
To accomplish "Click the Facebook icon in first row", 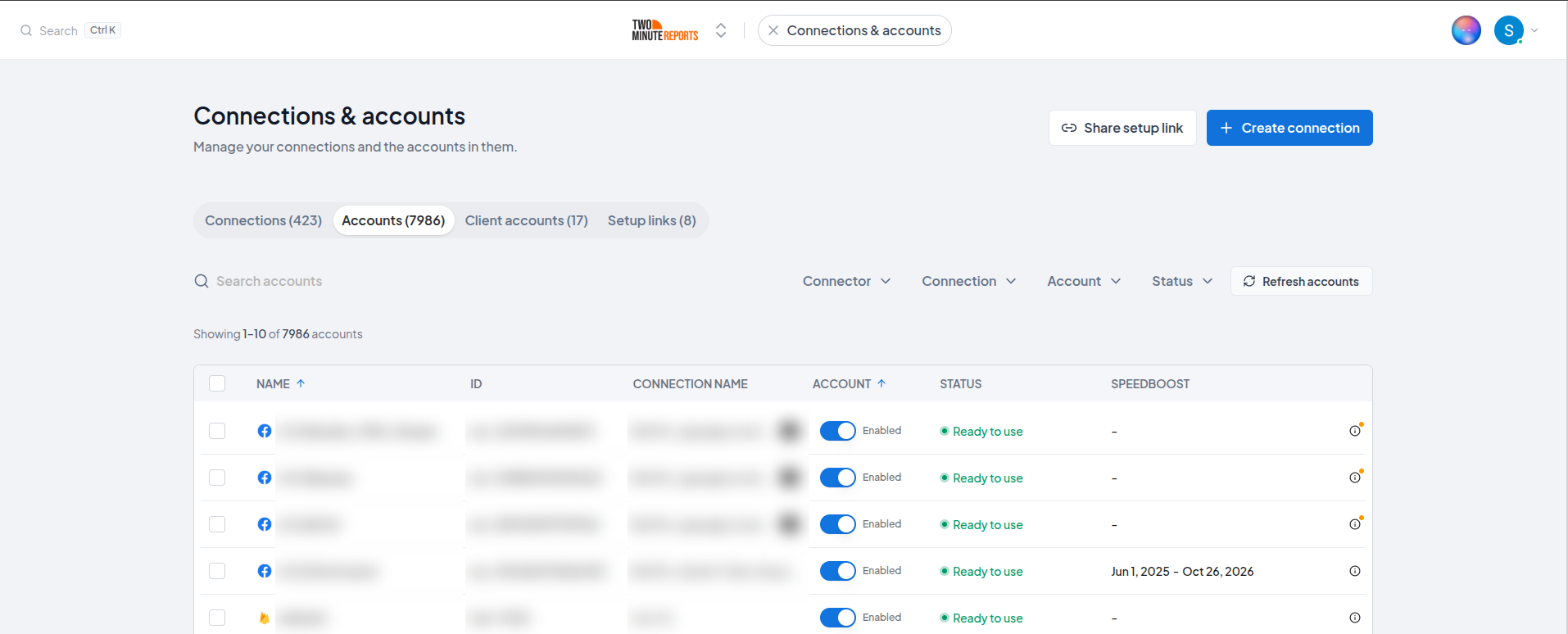I will tap(264, 431).
